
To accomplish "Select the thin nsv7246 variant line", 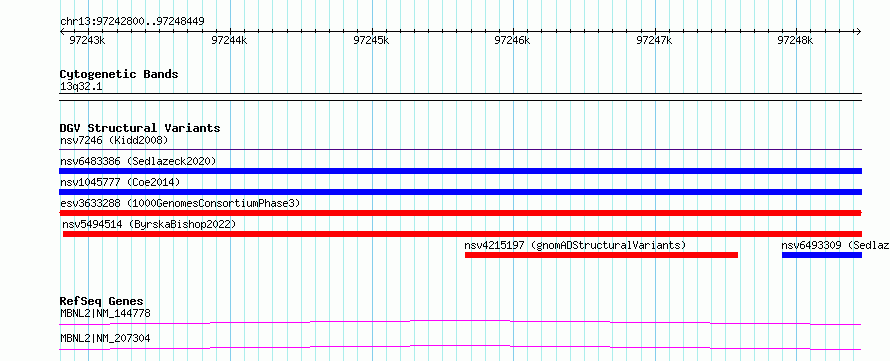I will [x=461, y=149].
